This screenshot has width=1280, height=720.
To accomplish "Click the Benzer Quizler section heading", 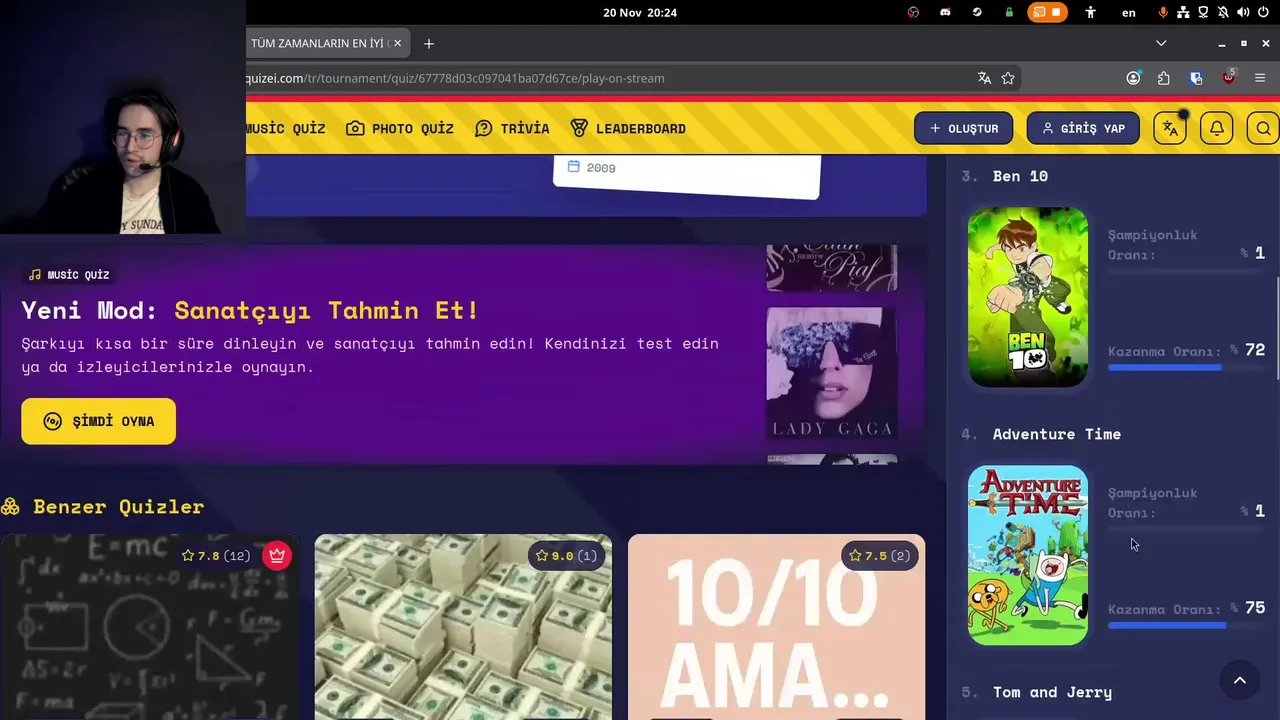I will pyautogui.click(x=102, y=506).
